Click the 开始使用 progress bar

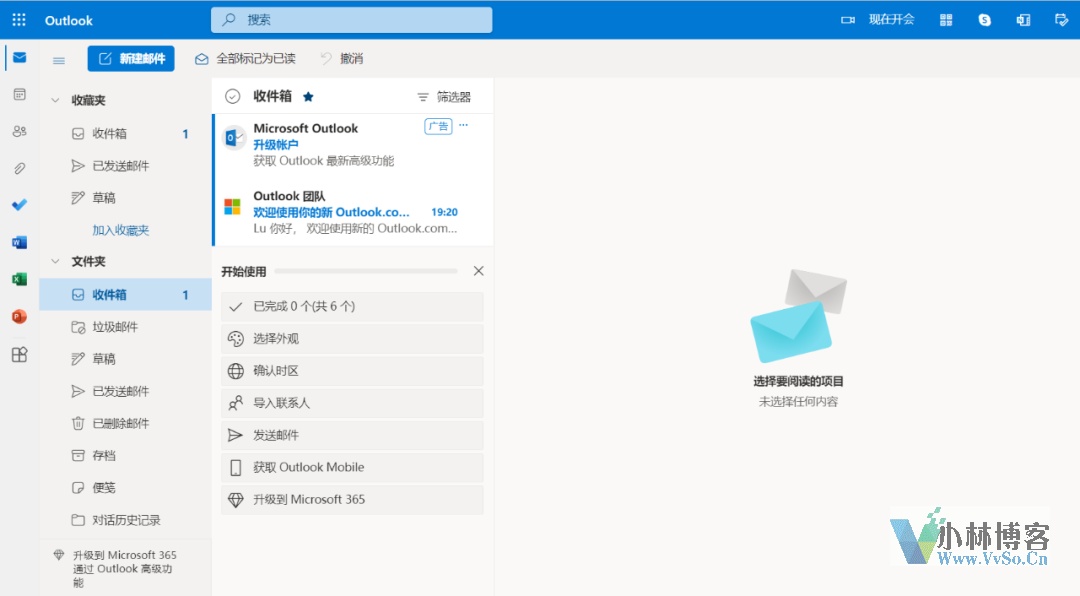coord(366,271)
